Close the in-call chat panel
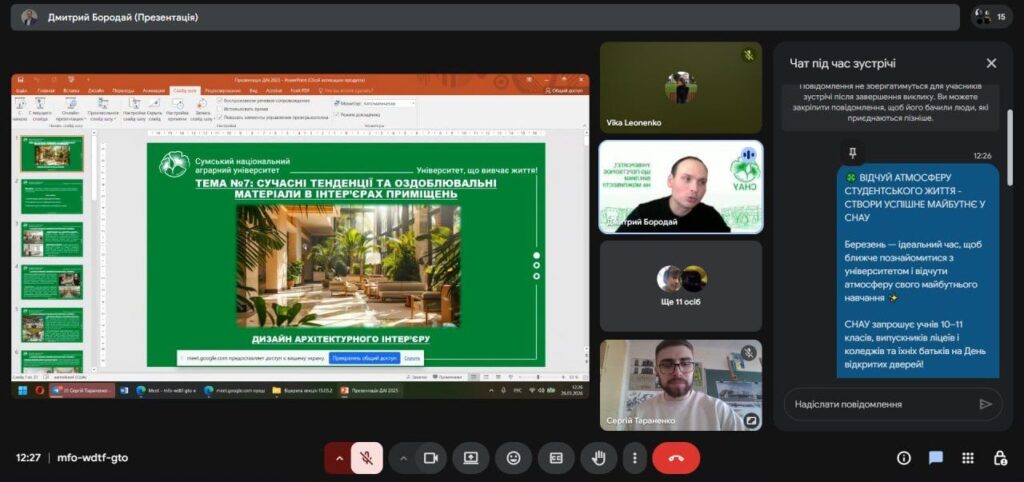The height and width of the screenshot is (482, 1024). point(991,63)
